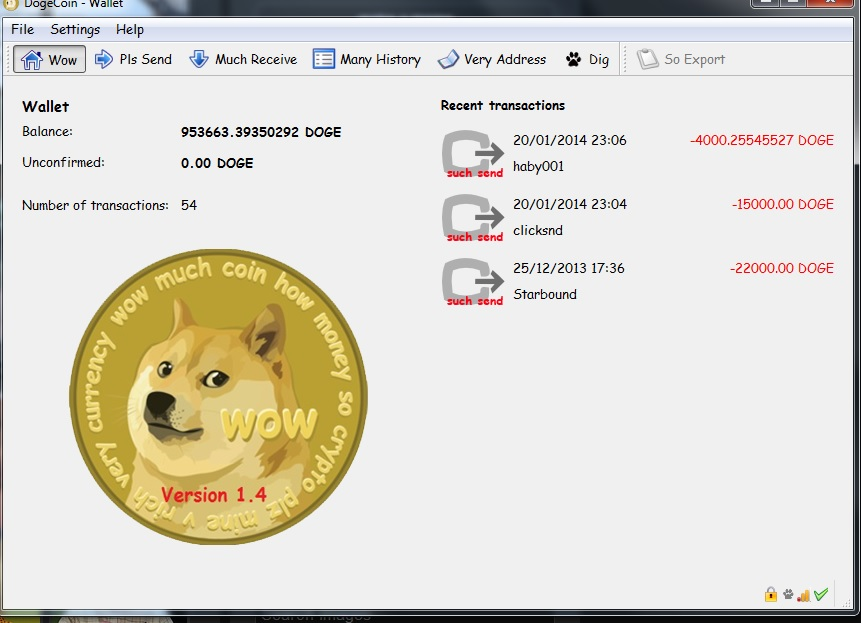Open the Very Address book
The height and width of the screenshot is (623, 861).
tap(492, 59)
